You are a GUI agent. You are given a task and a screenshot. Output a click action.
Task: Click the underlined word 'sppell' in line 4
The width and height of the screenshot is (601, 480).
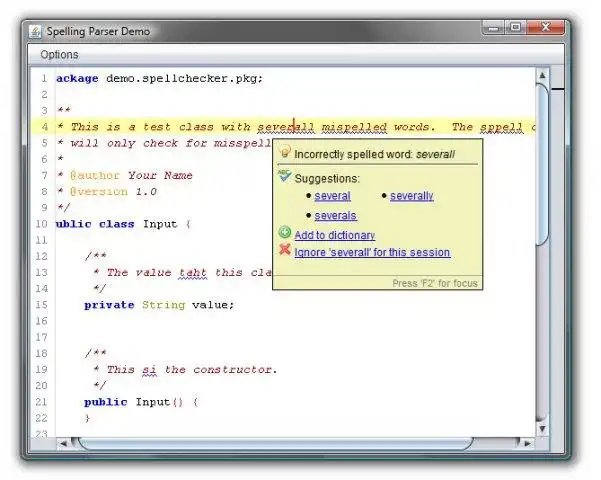pos(501,127)
